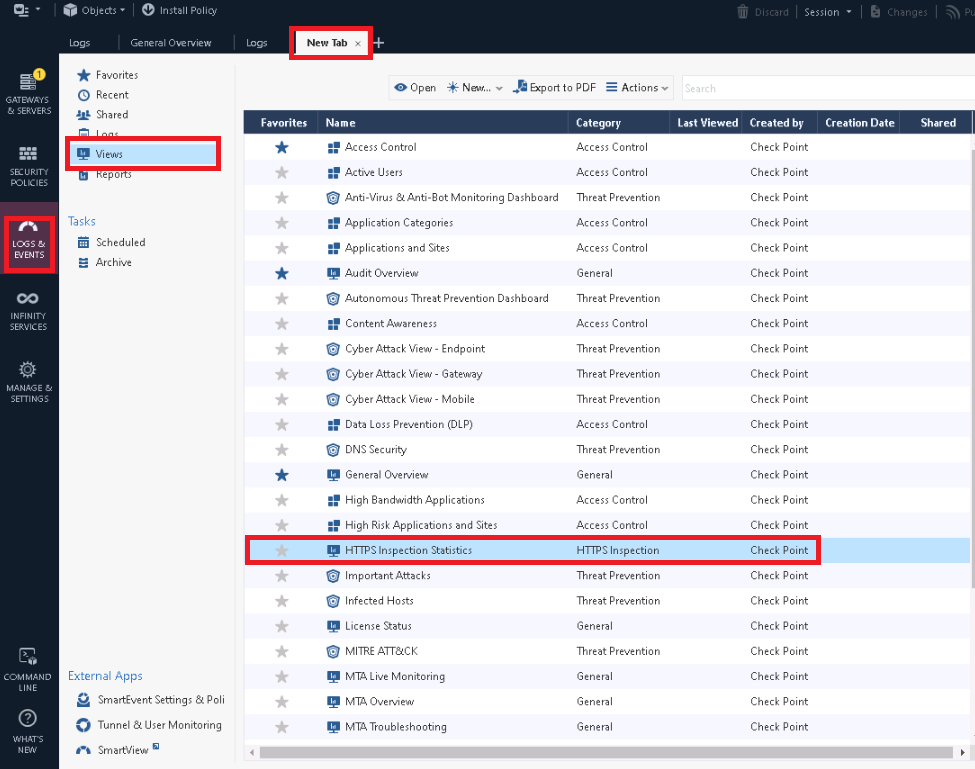Click the horizontal scrollbar of the views list
975x769 pixels.
(606, 753)
